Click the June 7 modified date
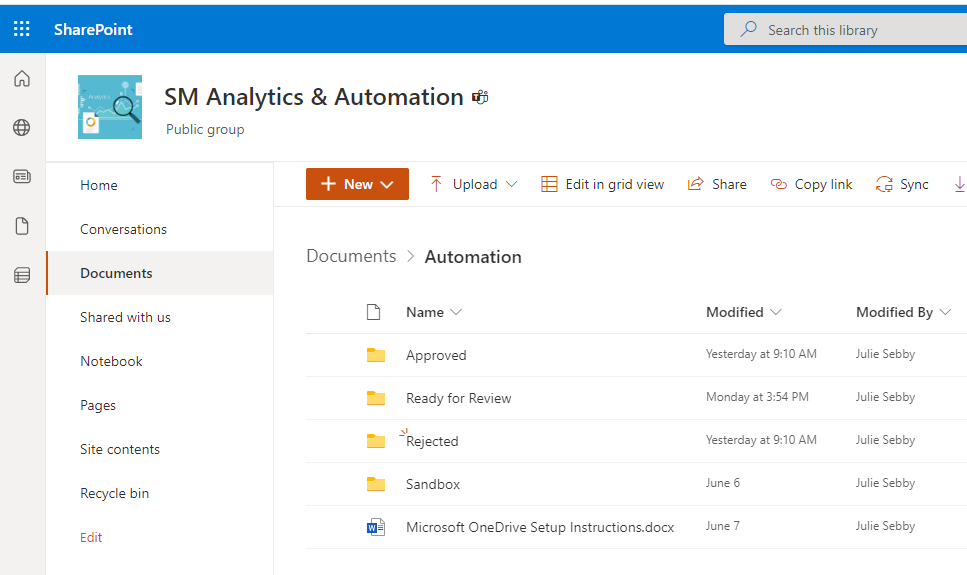The height and width of the screenshot is (575, 967). (x=723, y=526)
